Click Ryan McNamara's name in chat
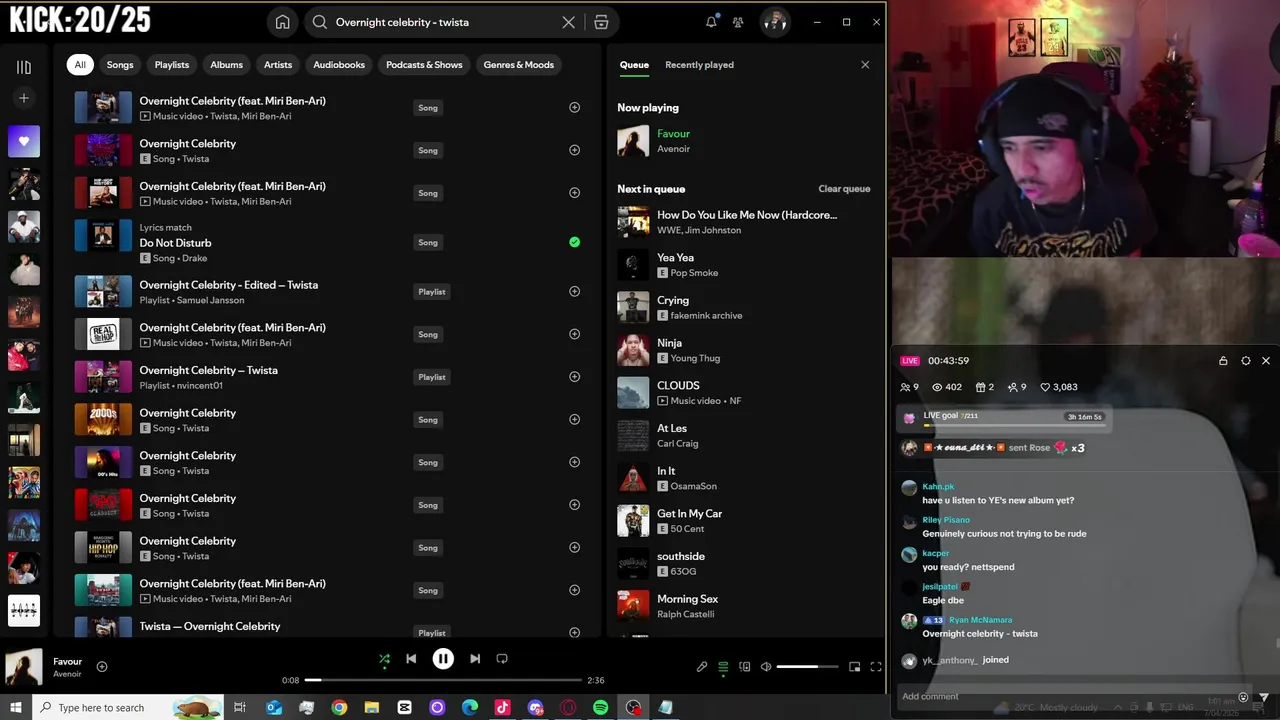The height and width of the screenshot is (720, 1280). 980,620
